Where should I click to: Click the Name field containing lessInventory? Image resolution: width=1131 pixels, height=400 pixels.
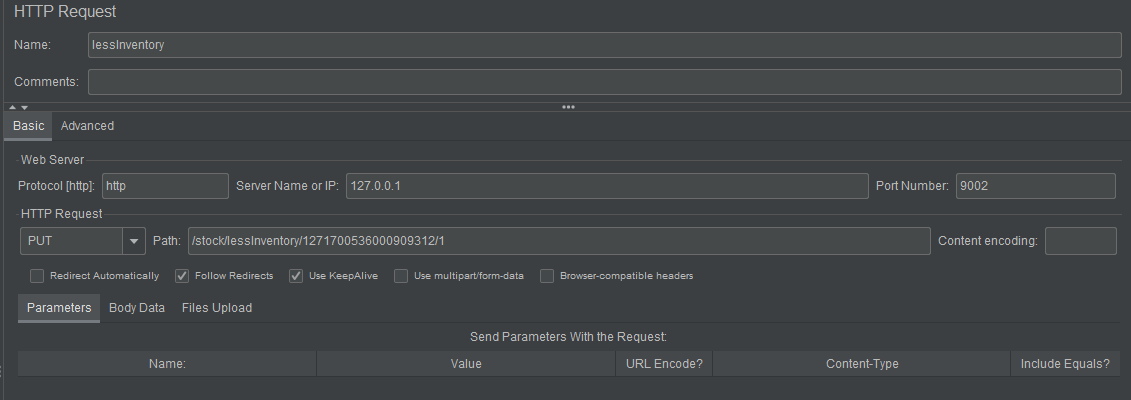pos(604,45)
